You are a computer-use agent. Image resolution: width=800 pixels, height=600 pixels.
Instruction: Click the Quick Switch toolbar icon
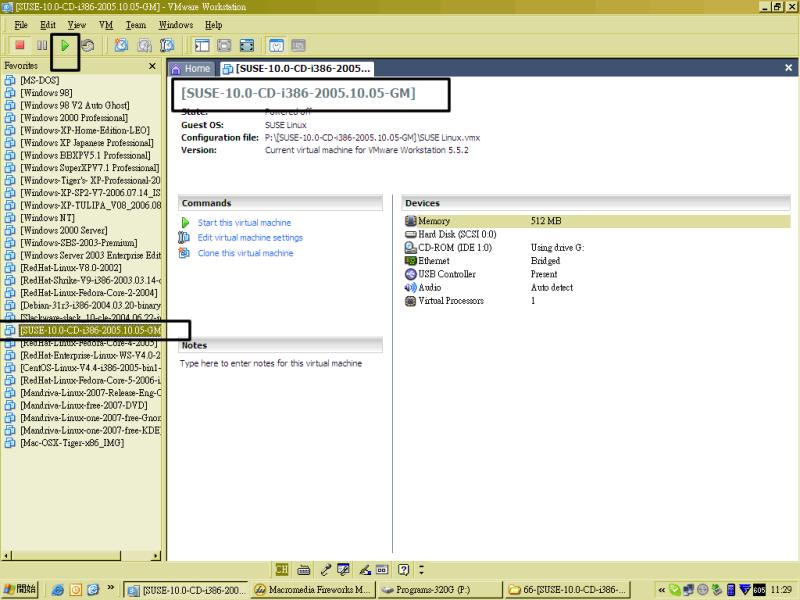pyautogui.click(x=224, y=45)
